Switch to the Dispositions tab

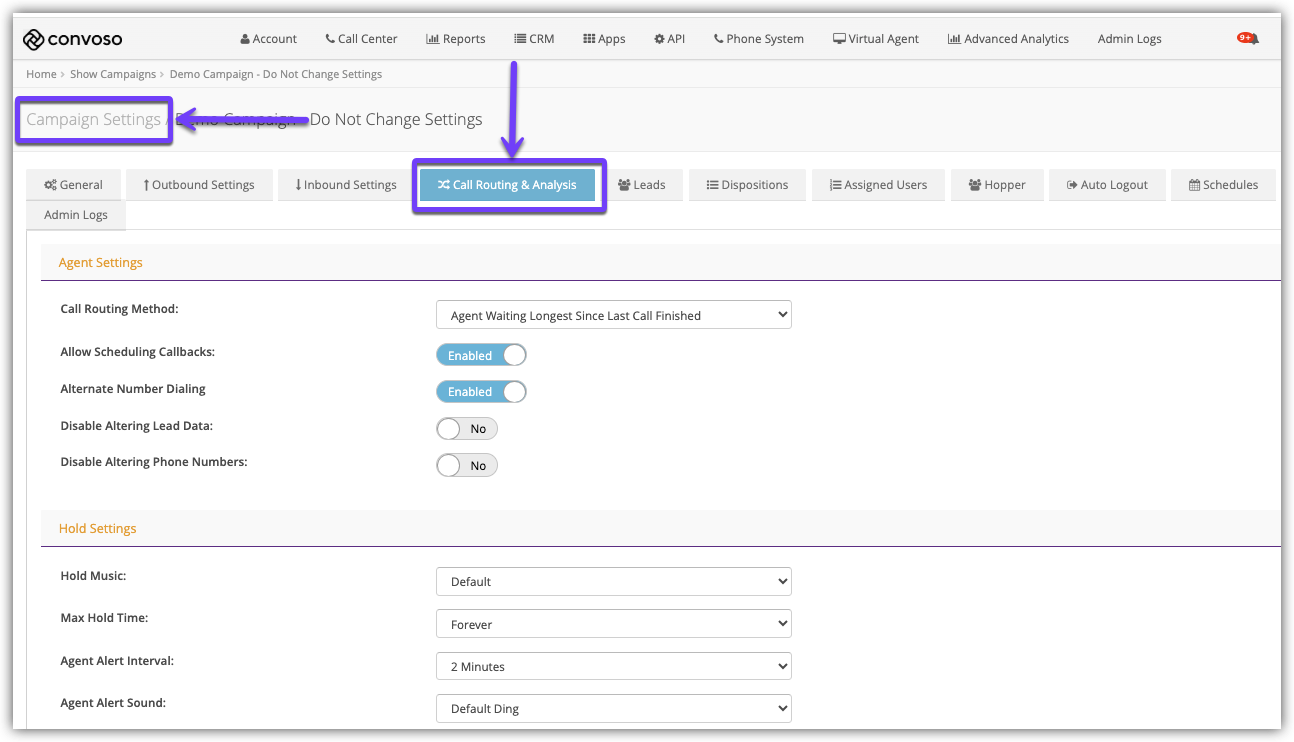click(747, 185)
